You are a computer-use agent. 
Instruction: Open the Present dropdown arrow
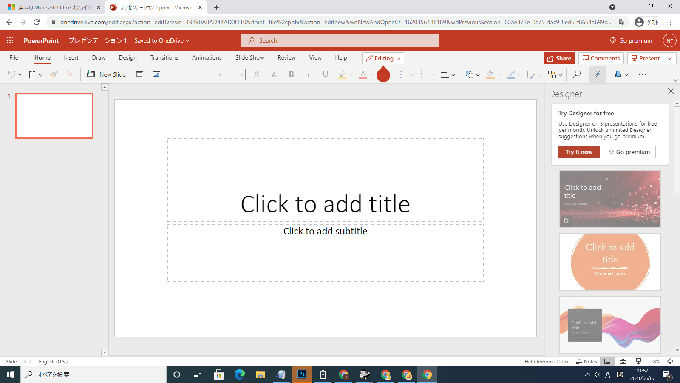[670, 58]
